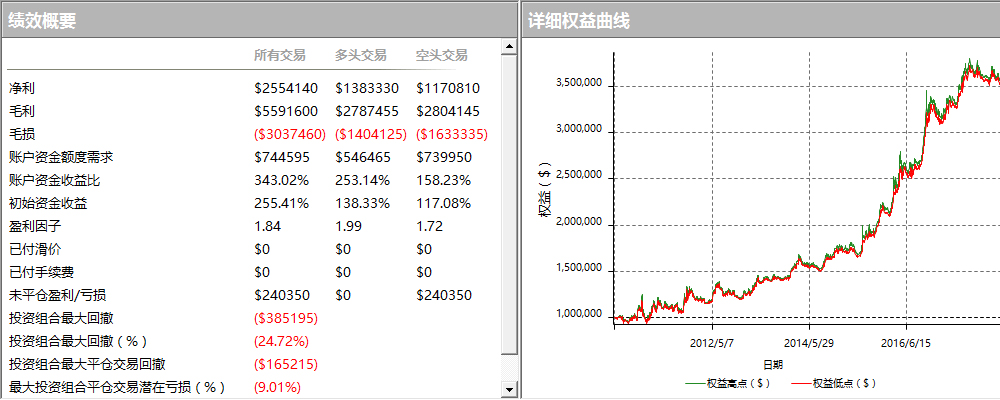The width and height of the screenshot is (1000, 400).
Task: Click the 账户资金收益比 value 343.02%
Action: [281, 180]
